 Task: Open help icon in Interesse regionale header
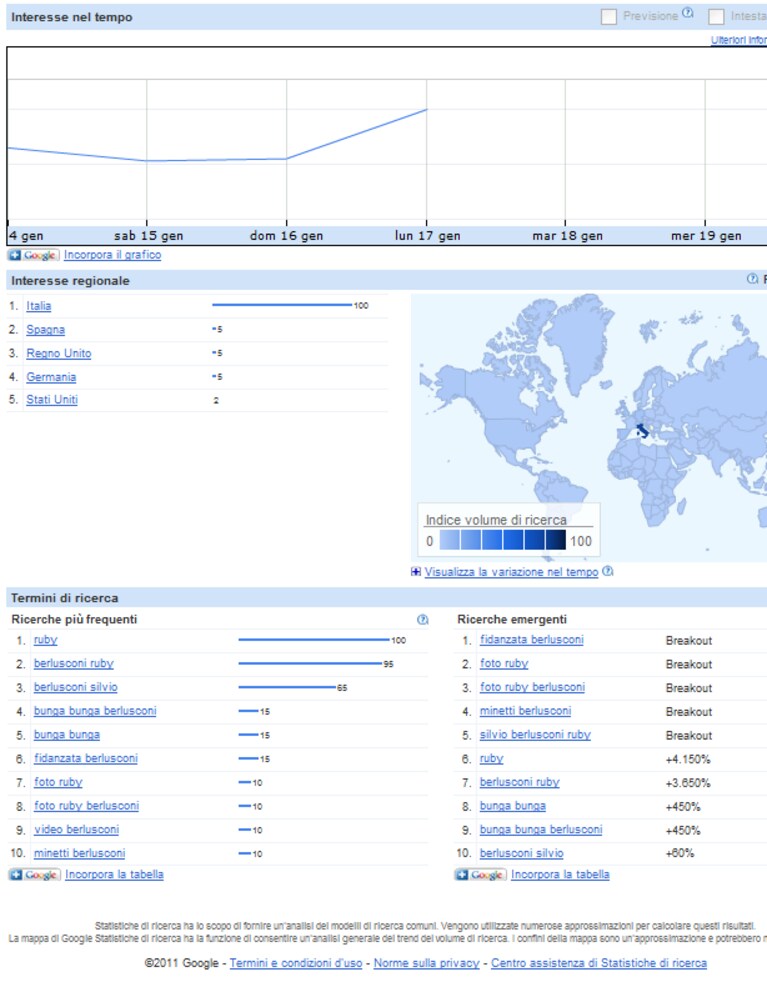[x=752, y=279]
